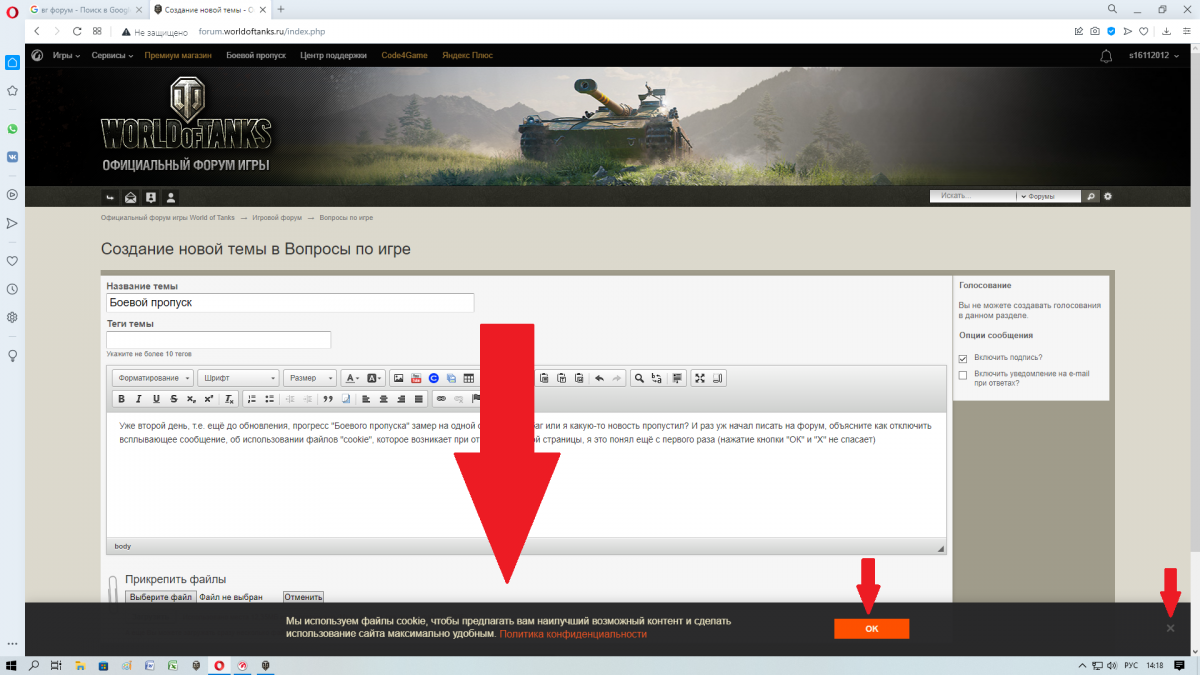Enable e-mail notification on replies checkbox

963,375
